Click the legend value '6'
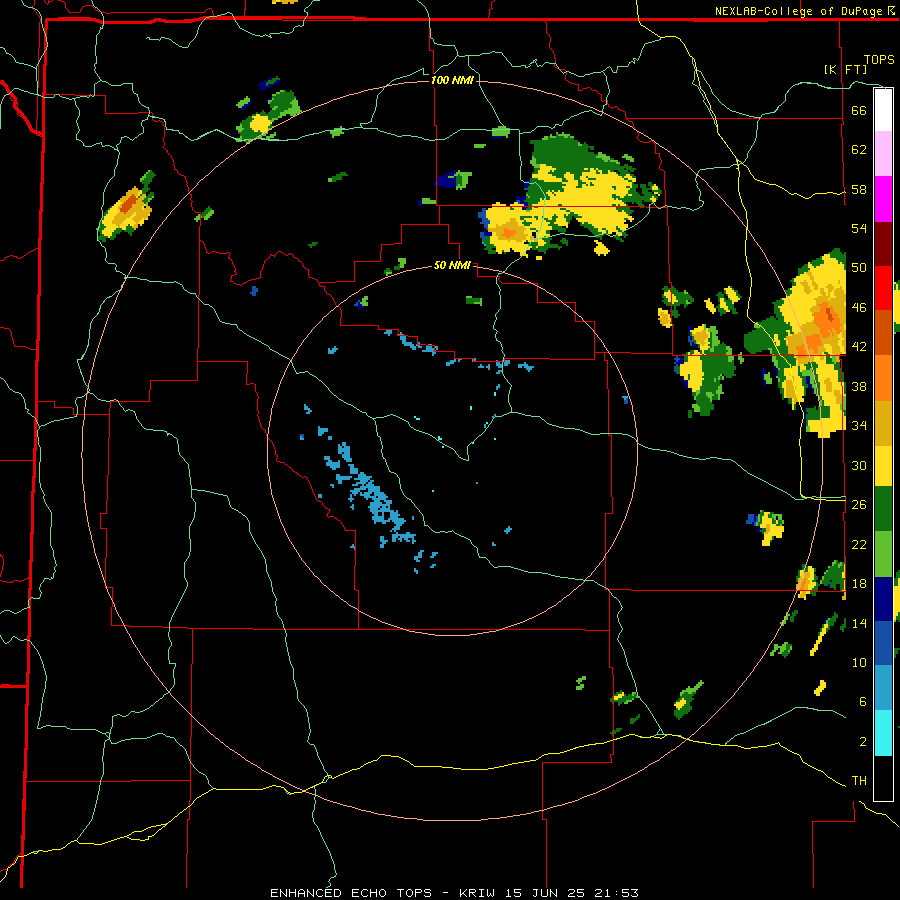This screenshot has height=900, width=900. point(862,701)
